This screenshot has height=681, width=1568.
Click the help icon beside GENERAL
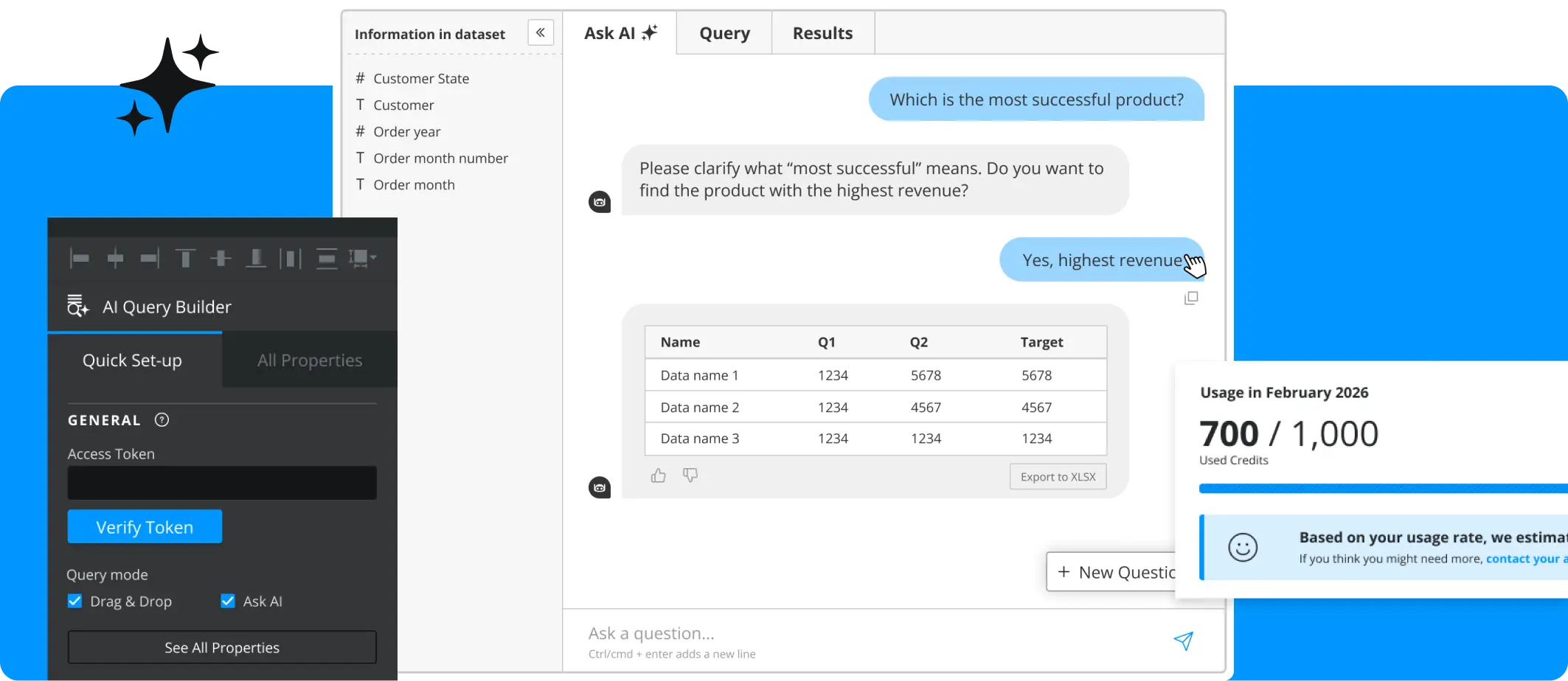point(162,420)
